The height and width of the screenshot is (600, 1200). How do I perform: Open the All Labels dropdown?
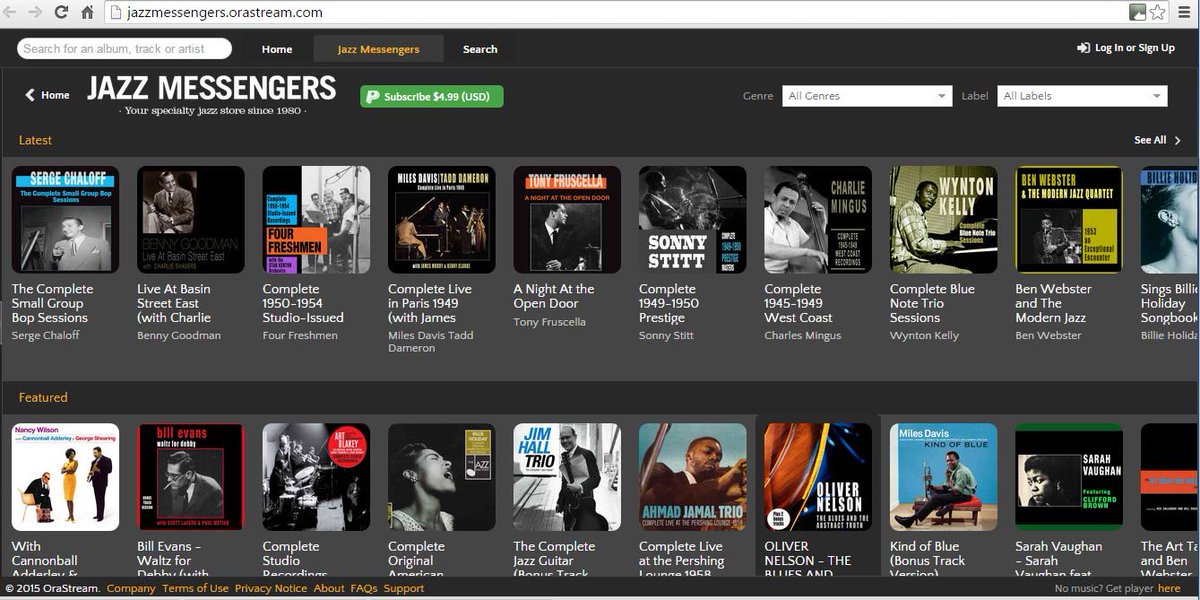(1082, 96)
